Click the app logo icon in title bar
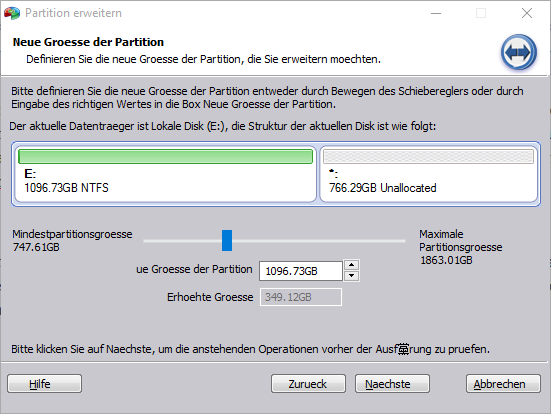 tap(12, 13)
